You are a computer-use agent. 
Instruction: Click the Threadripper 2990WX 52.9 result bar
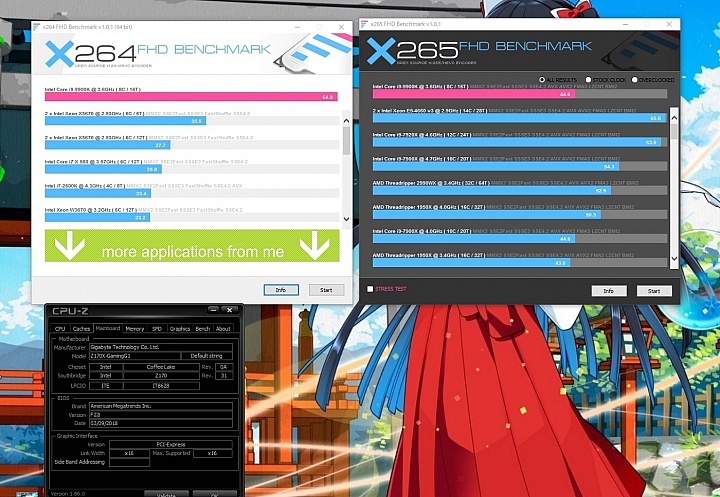tap(492, 190)
